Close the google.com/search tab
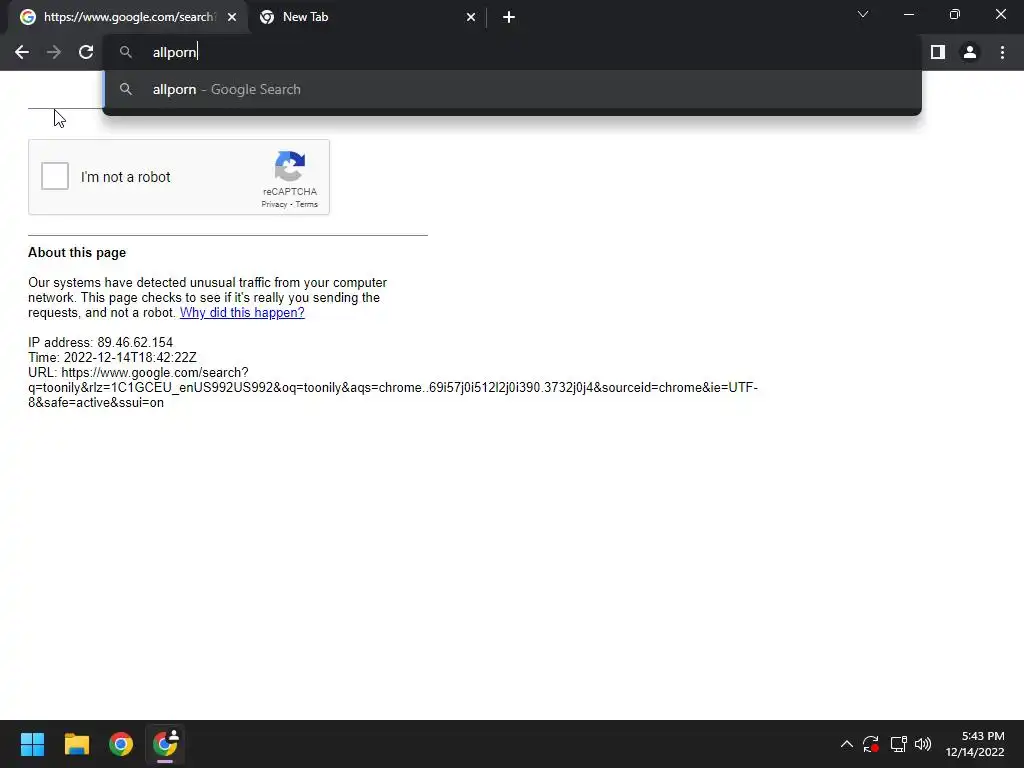1024x768 pixels. point(232,17)
